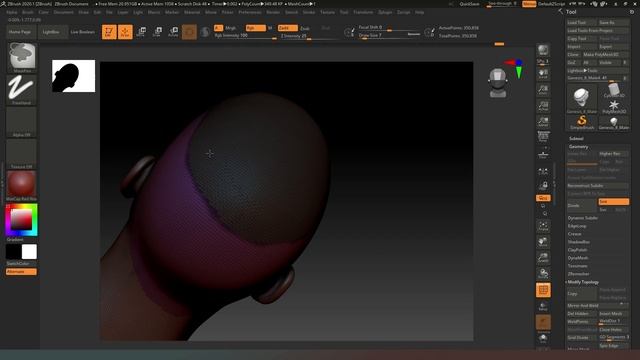This screenshot has width=640, height=360.
Task: Open the Transform menu
Action: coord(363,12)
